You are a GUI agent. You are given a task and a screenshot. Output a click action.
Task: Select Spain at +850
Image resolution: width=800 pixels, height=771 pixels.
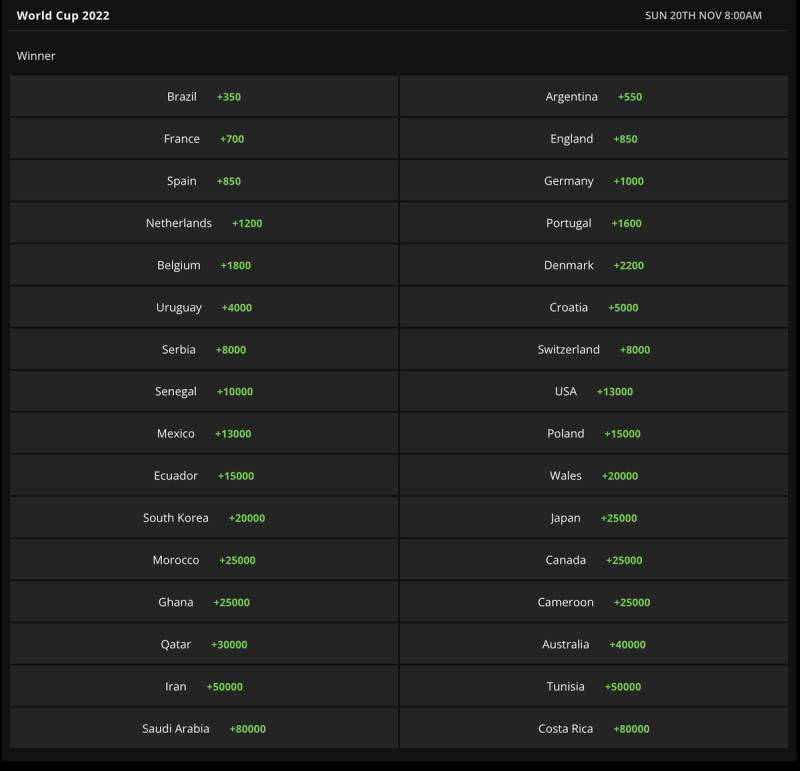(x=204, y=181)
